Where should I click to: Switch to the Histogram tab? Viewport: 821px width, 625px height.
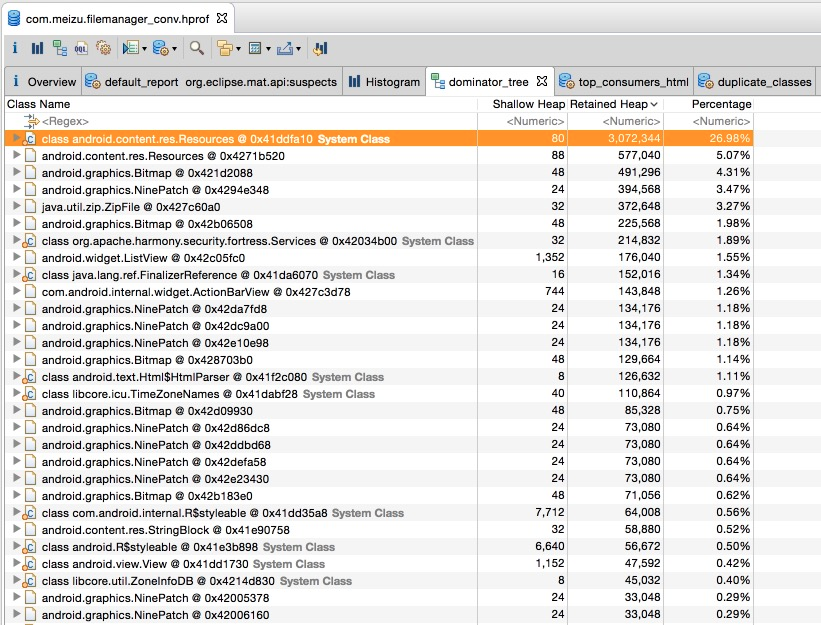pyautogui.click(x=384, y=82)
